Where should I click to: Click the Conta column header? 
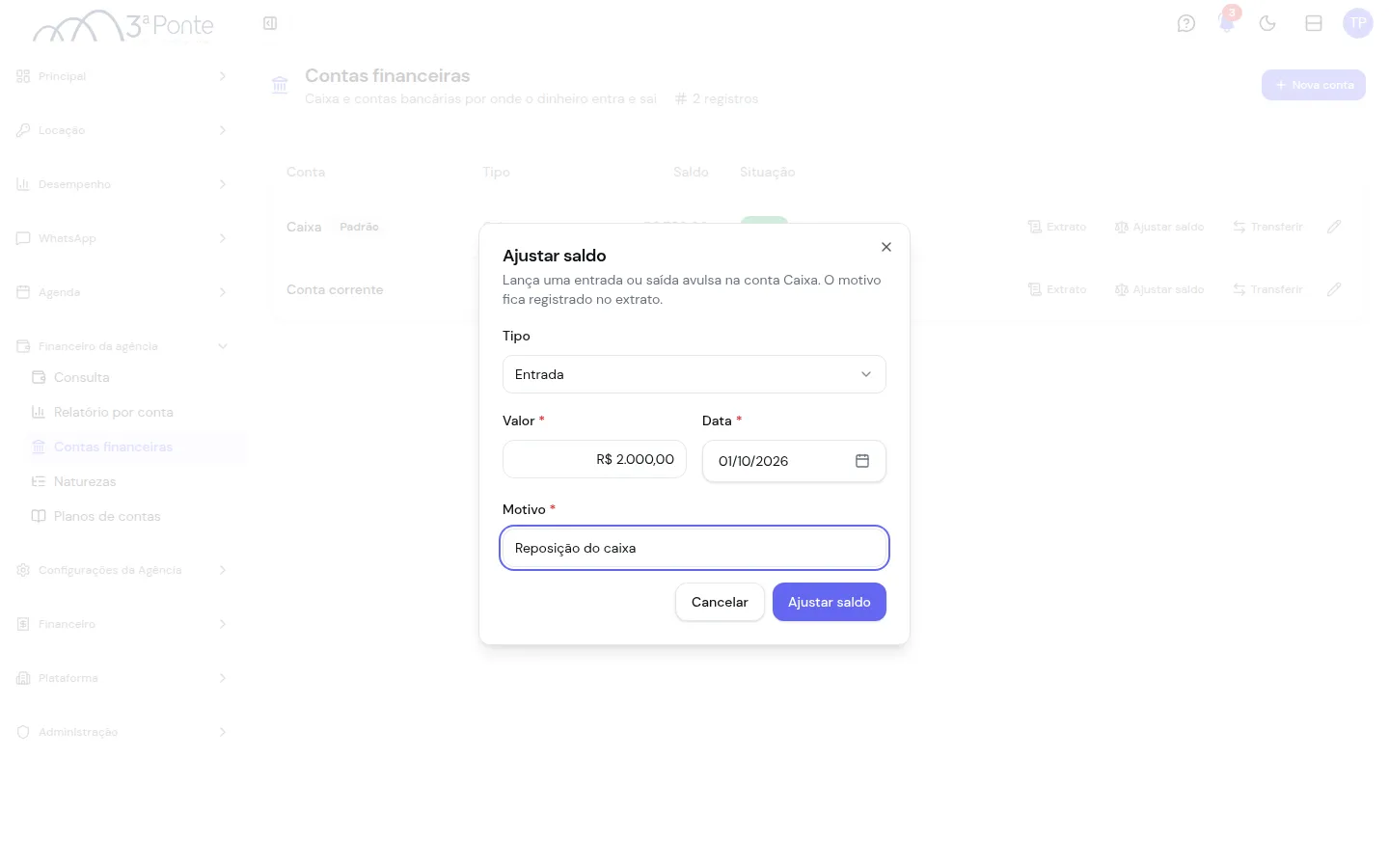[x=306, y=172]
